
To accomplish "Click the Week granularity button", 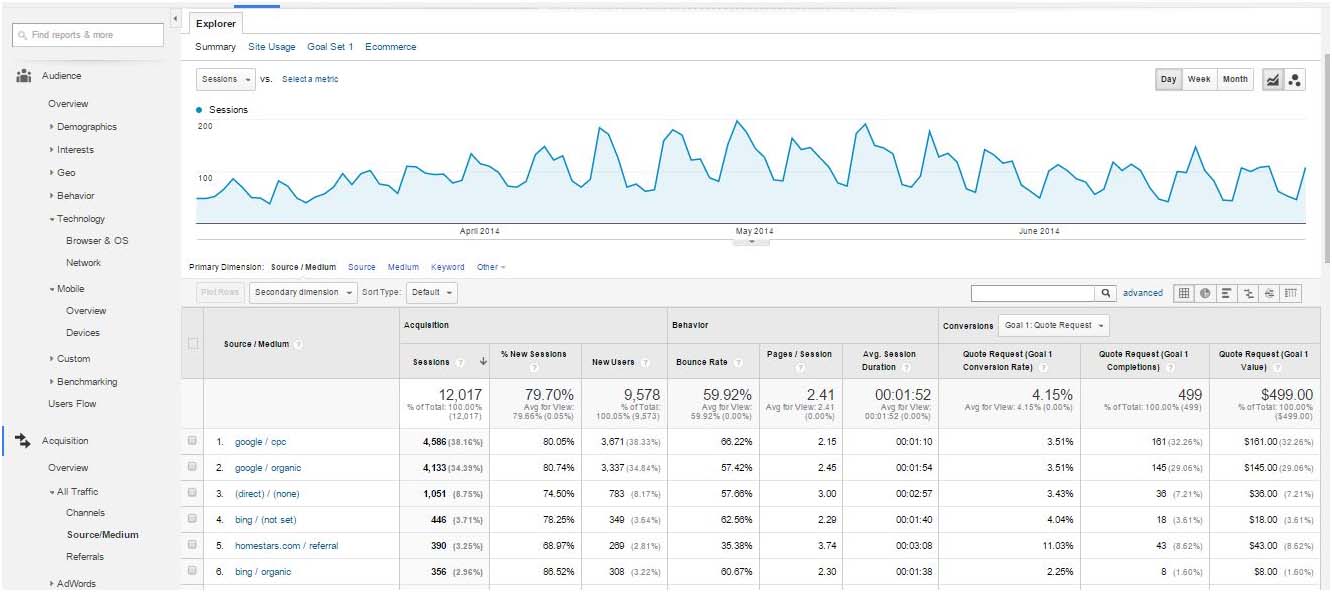I will (x=1198, y=80).
